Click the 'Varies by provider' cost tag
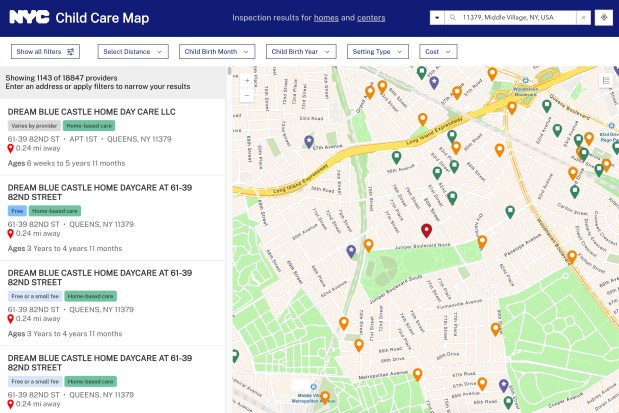619x413 pixels. click(34, 126)
